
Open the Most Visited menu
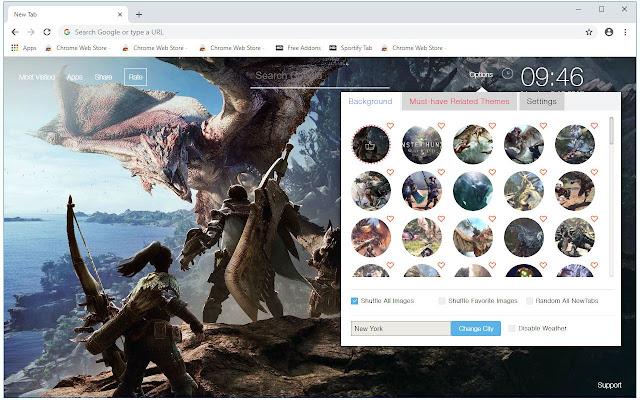click(x=37, y=77)
